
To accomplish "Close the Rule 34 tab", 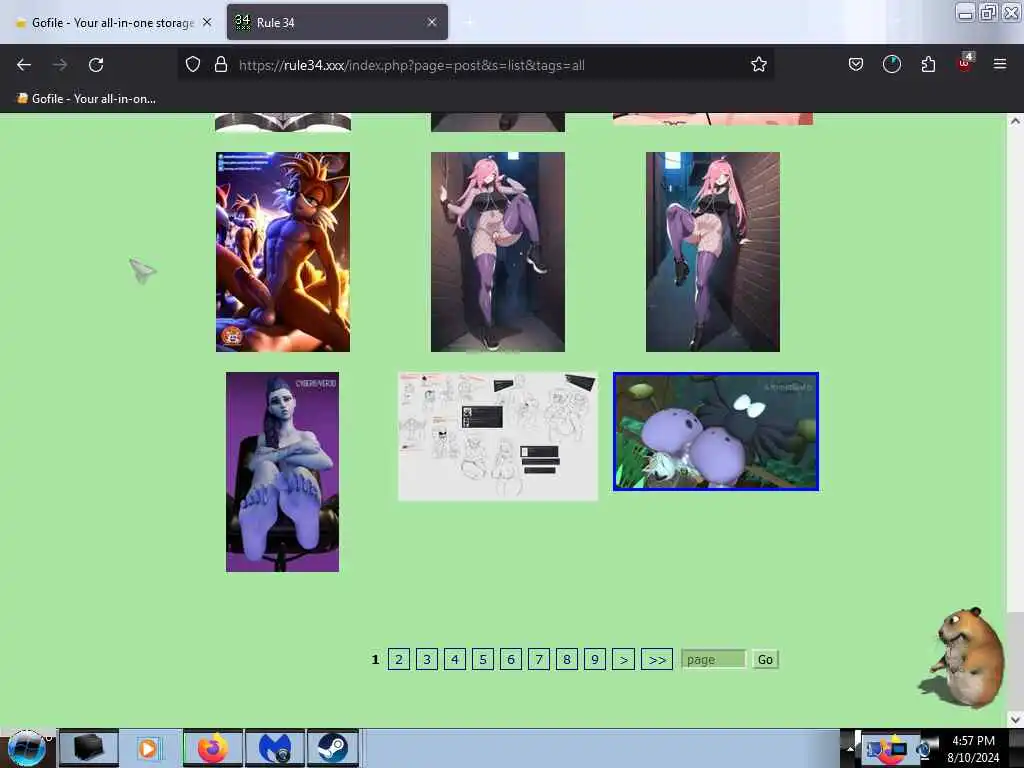I will [432, 22].
